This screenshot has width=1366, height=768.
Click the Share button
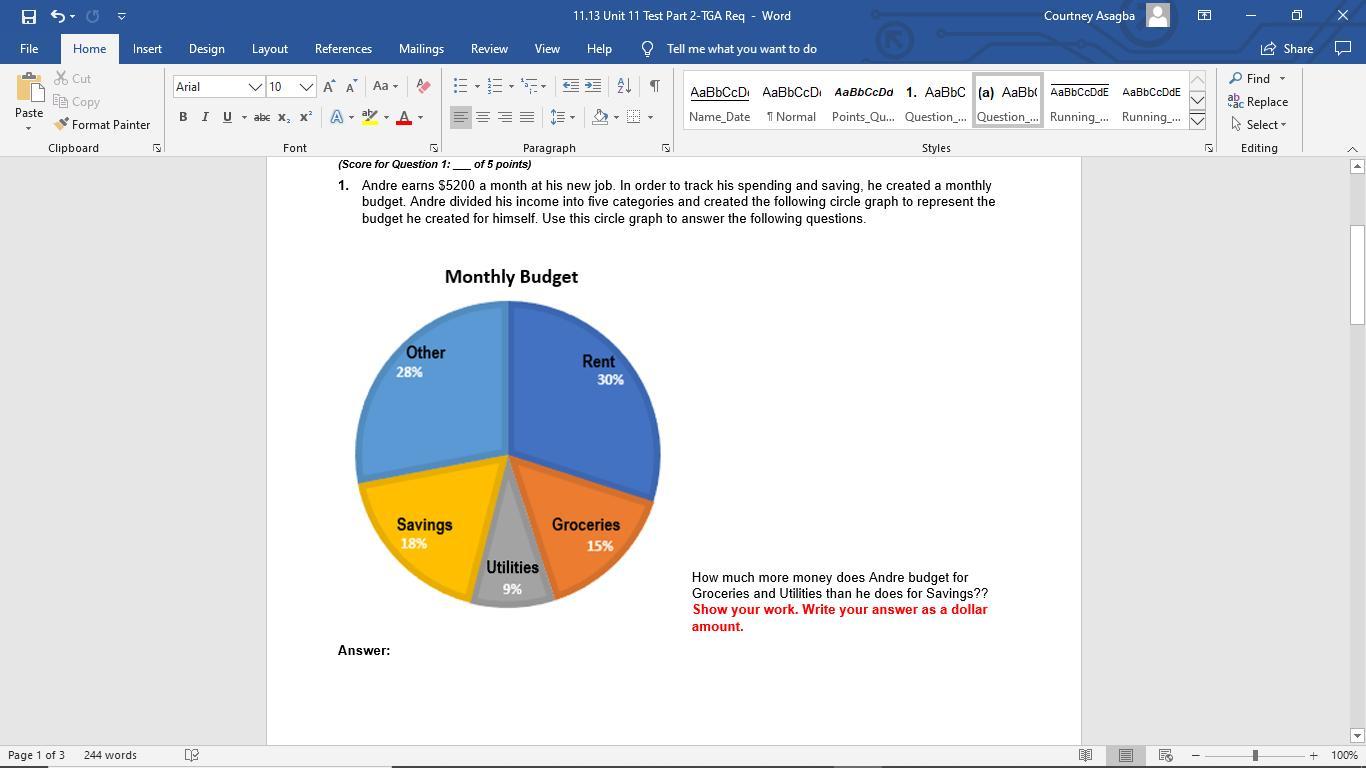1287,48
